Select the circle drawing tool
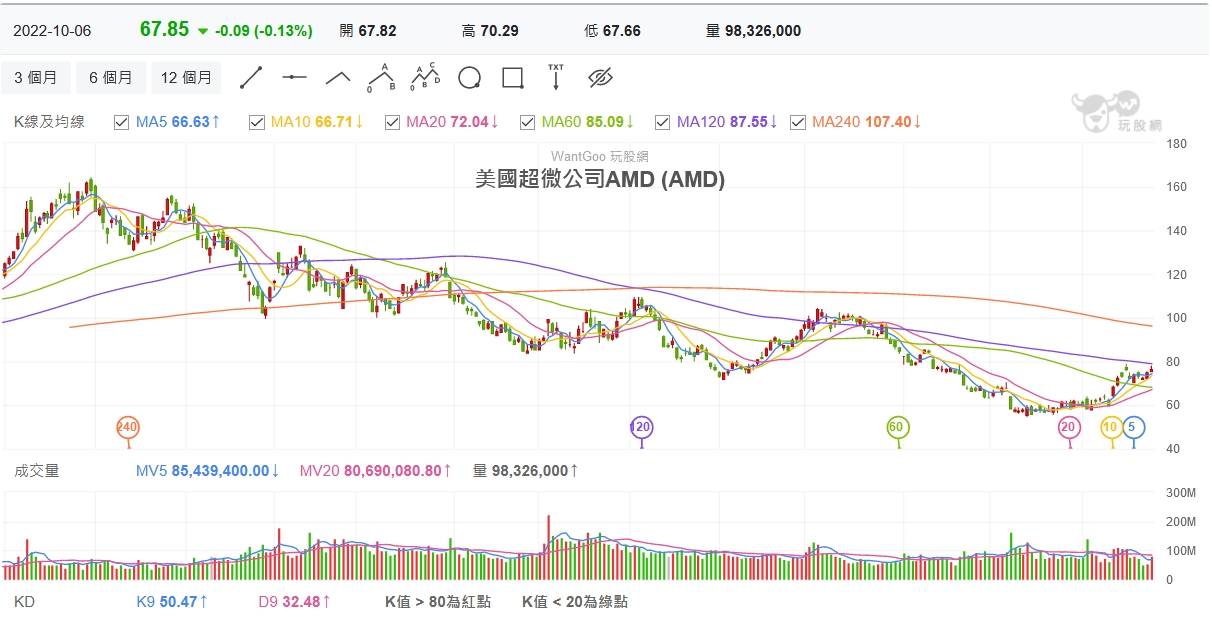 [x=469, y=77]
